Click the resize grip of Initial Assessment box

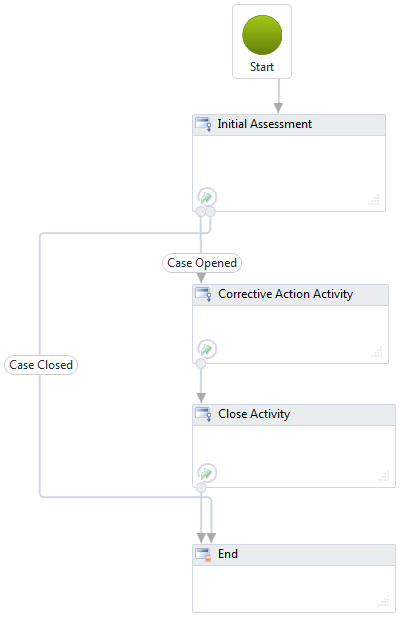click(x=374, y=200)
